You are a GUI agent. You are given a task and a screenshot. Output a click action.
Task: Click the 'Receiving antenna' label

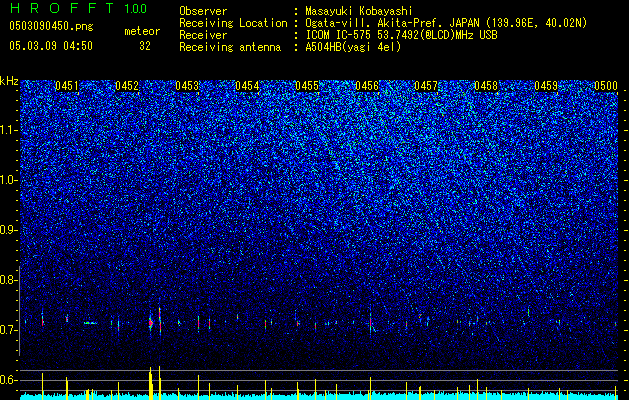[230, 47]
